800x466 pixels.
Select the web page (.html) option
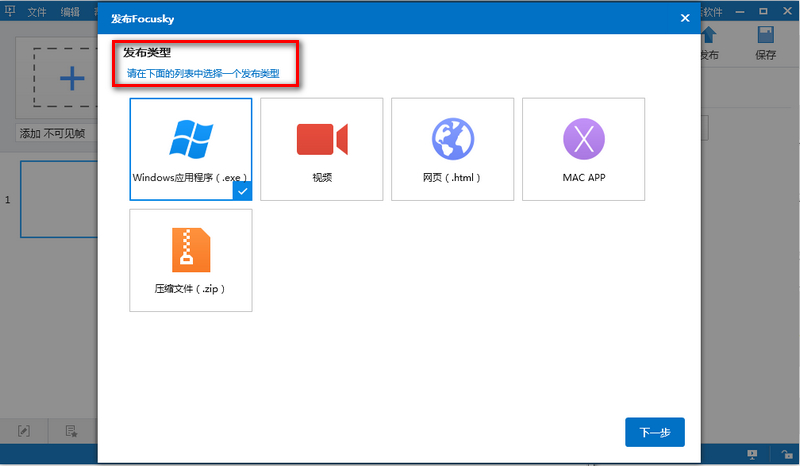coord(452,148)
